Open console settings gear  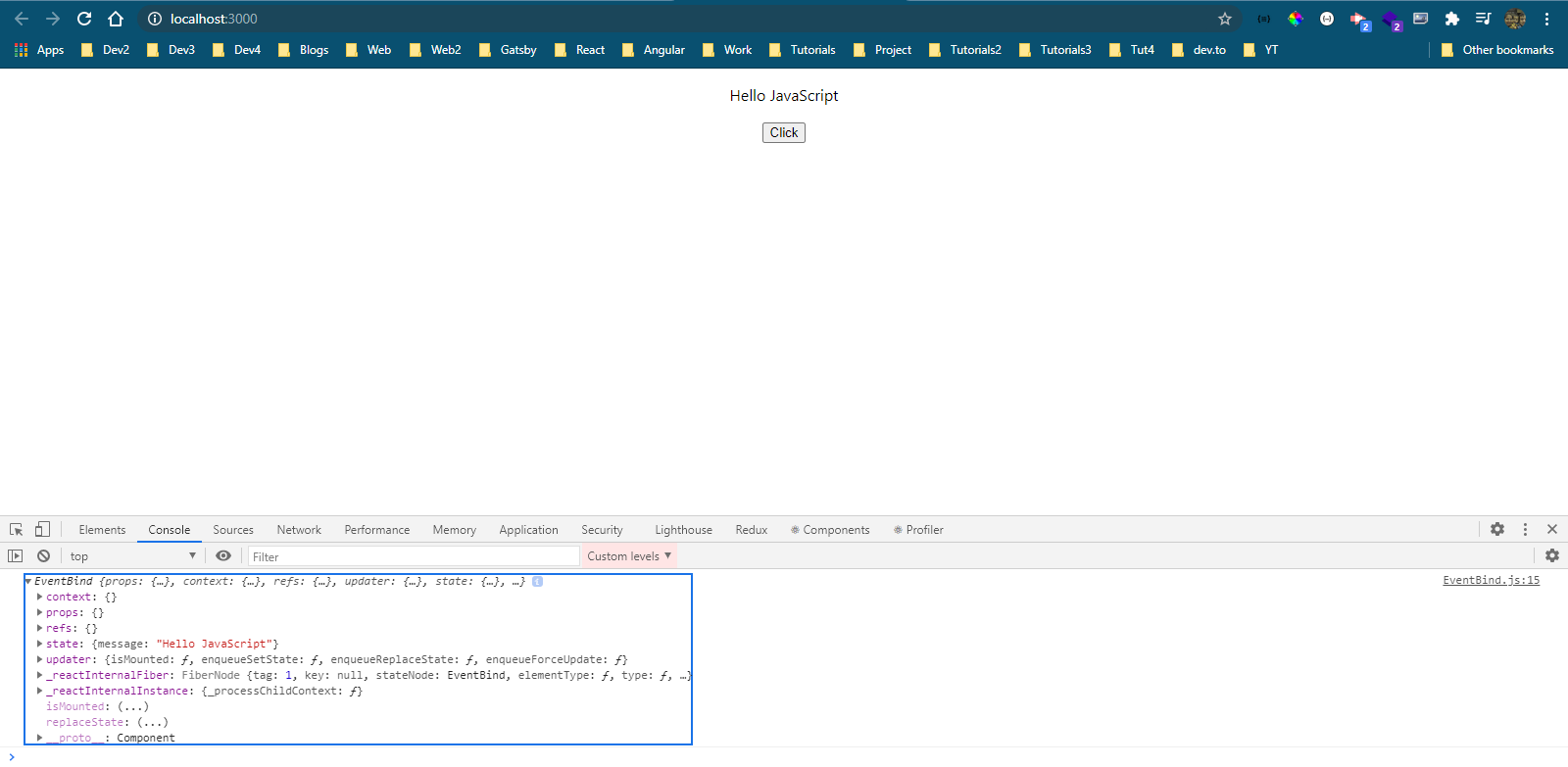[x=1552, y=555]
